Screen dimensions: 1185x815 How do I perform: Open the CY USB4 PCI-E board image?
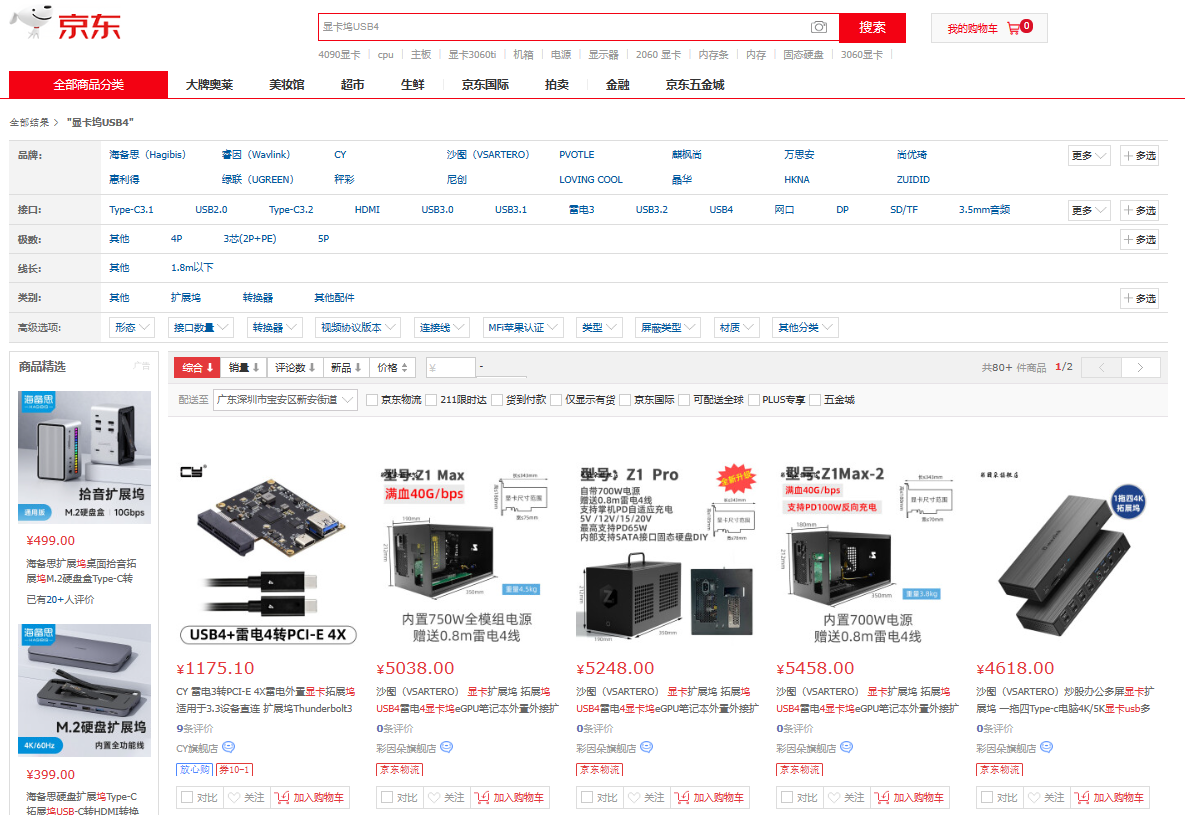[268, 554]
